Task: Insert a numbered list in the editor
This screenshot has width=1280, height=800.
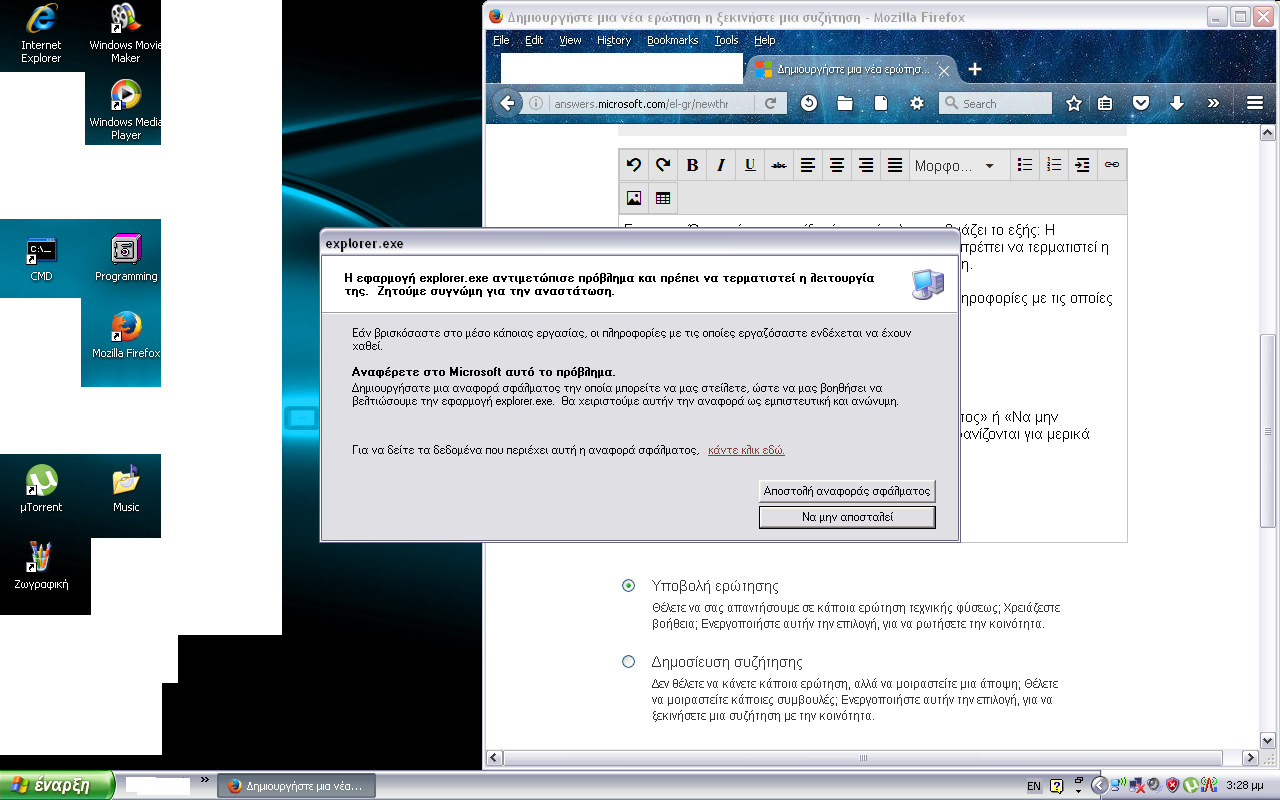Action: coord(1053,165)
